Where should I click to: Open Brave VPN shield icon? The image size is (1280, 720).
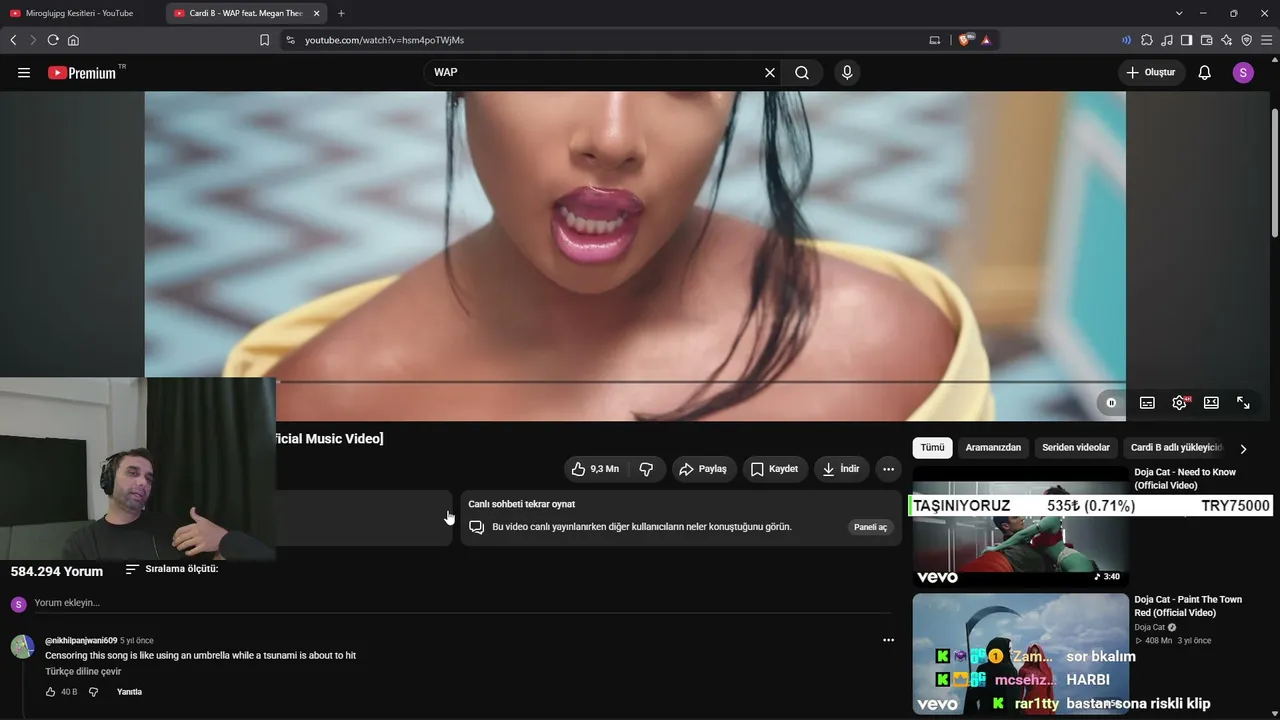(x=1247, y=40)
